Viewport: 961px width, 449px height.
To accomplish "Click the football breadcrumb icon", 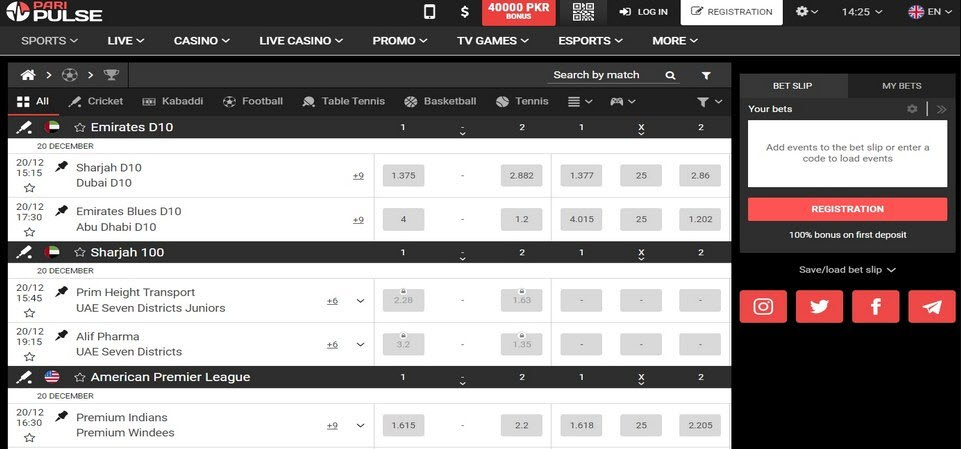I will tap(70, 75).
